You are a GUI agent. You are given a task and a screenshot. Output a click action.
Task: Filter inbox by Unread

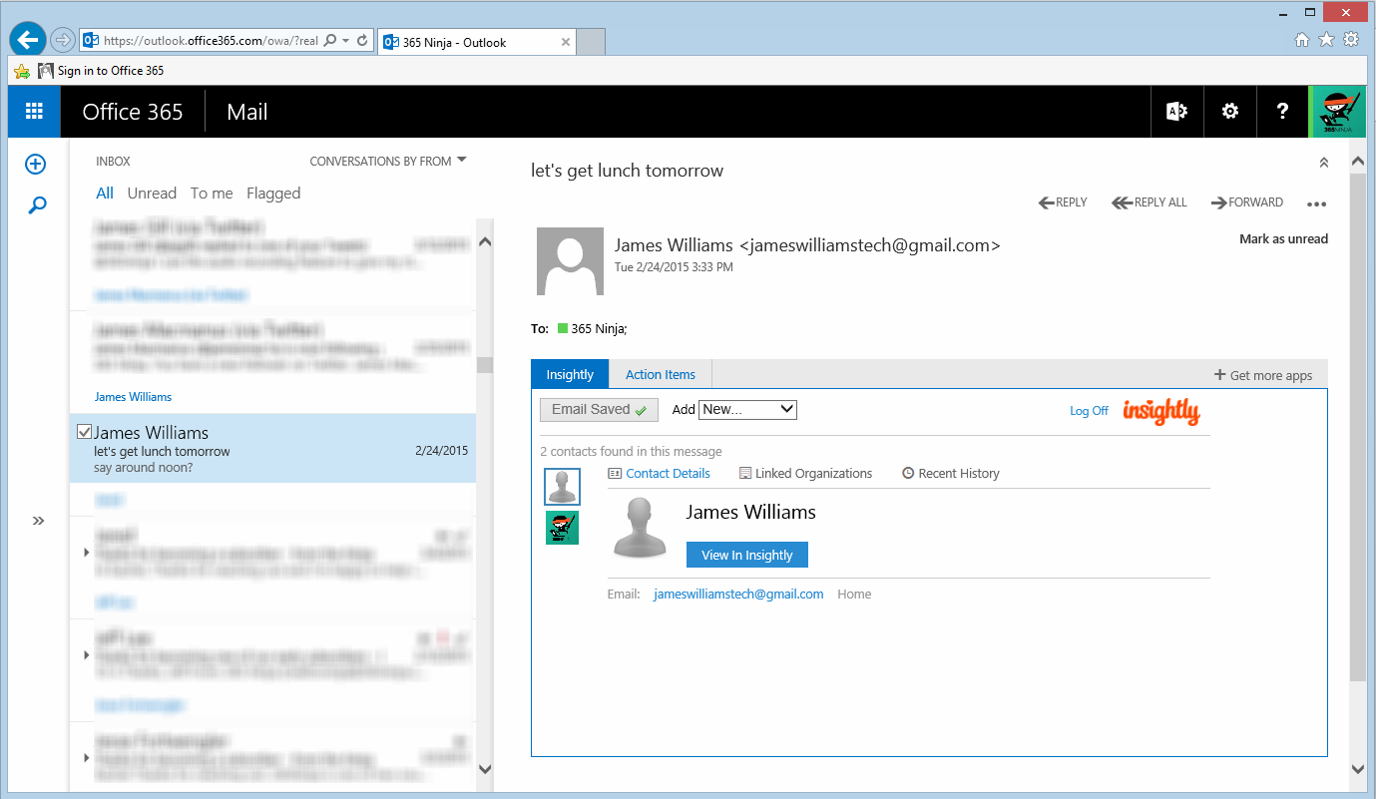click(152, 193)
